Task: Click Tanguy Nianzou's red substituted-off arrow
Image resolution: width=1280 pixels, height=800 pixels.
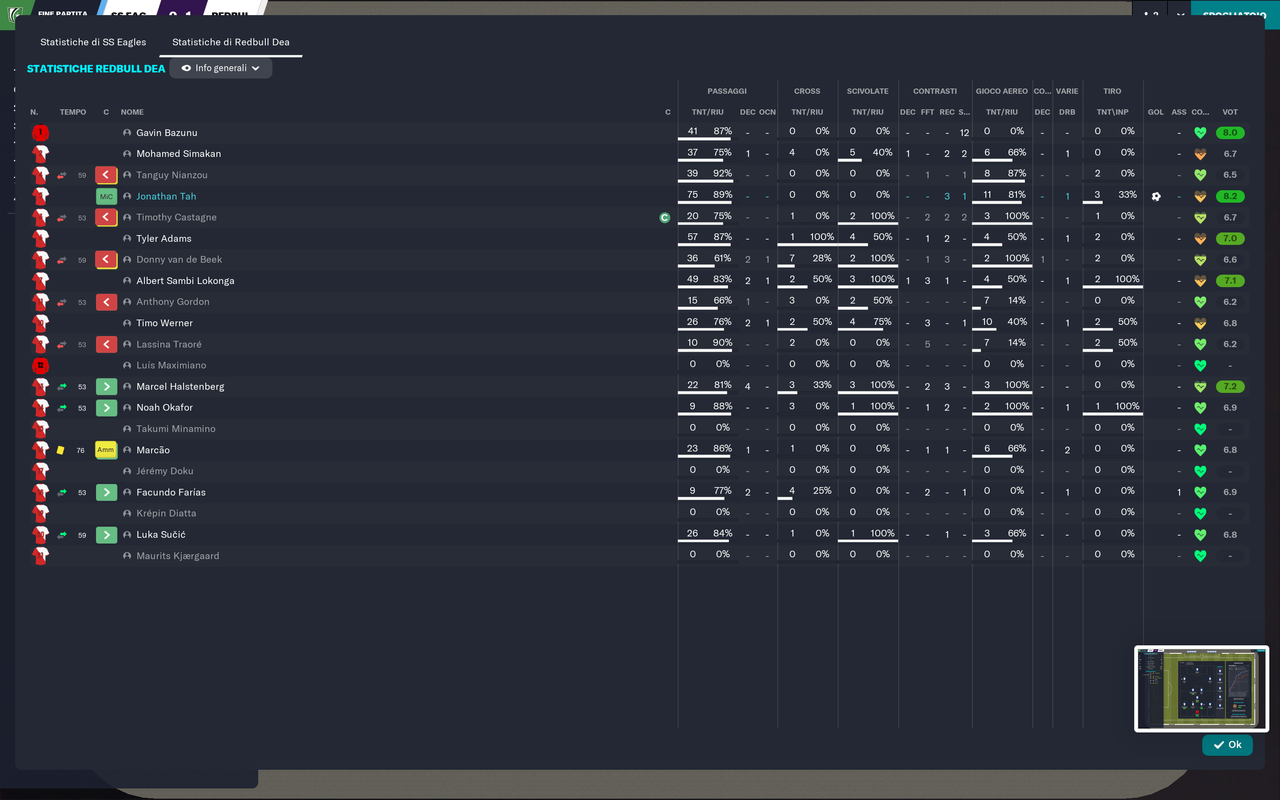Action: tap(106, 175)
